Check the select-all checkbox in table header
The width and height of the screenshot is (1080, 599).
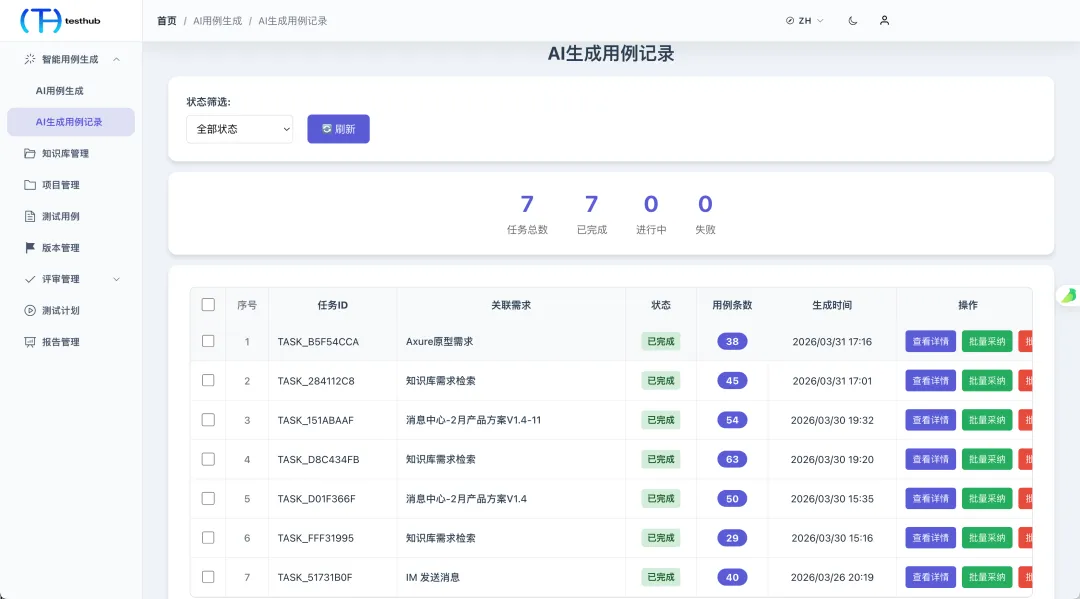coord(208,304)
